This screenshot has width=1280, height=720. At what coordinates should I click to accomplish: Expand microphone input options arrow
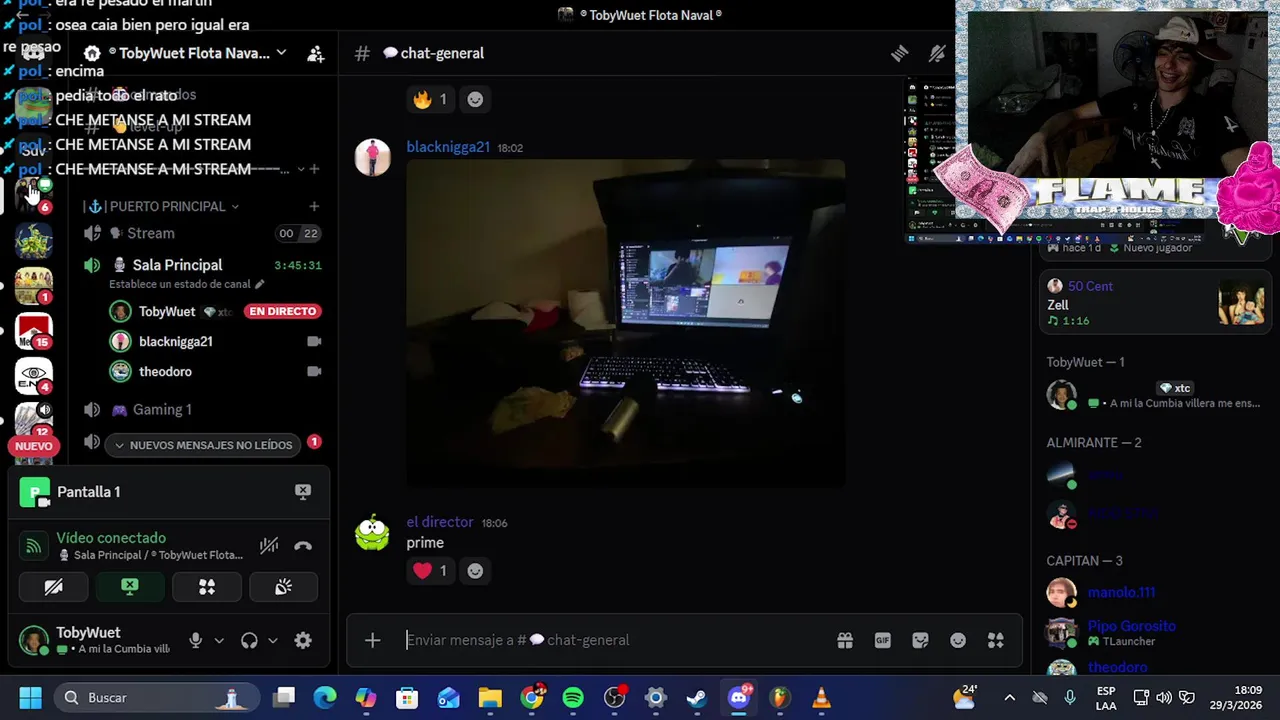point(219,641)
